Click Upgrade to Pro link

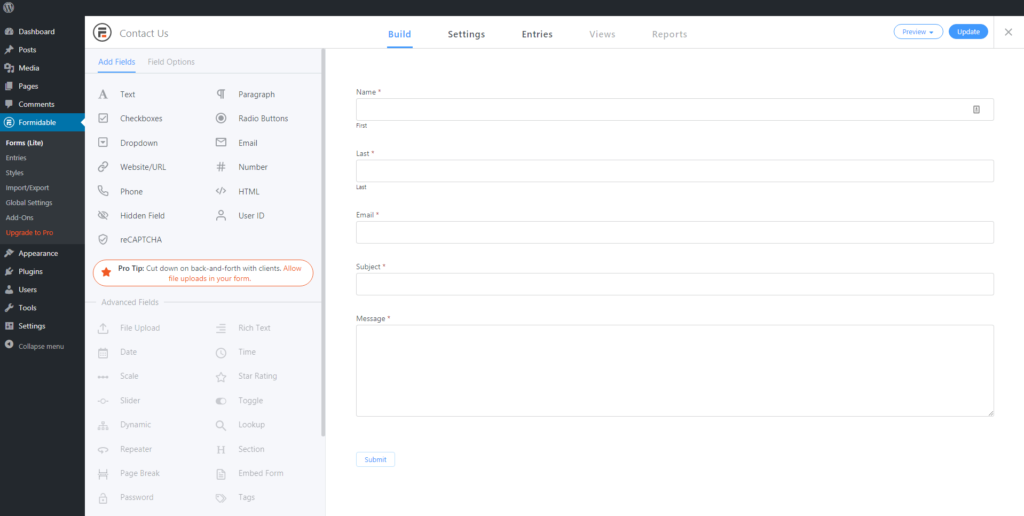click(x=29, y=233)
